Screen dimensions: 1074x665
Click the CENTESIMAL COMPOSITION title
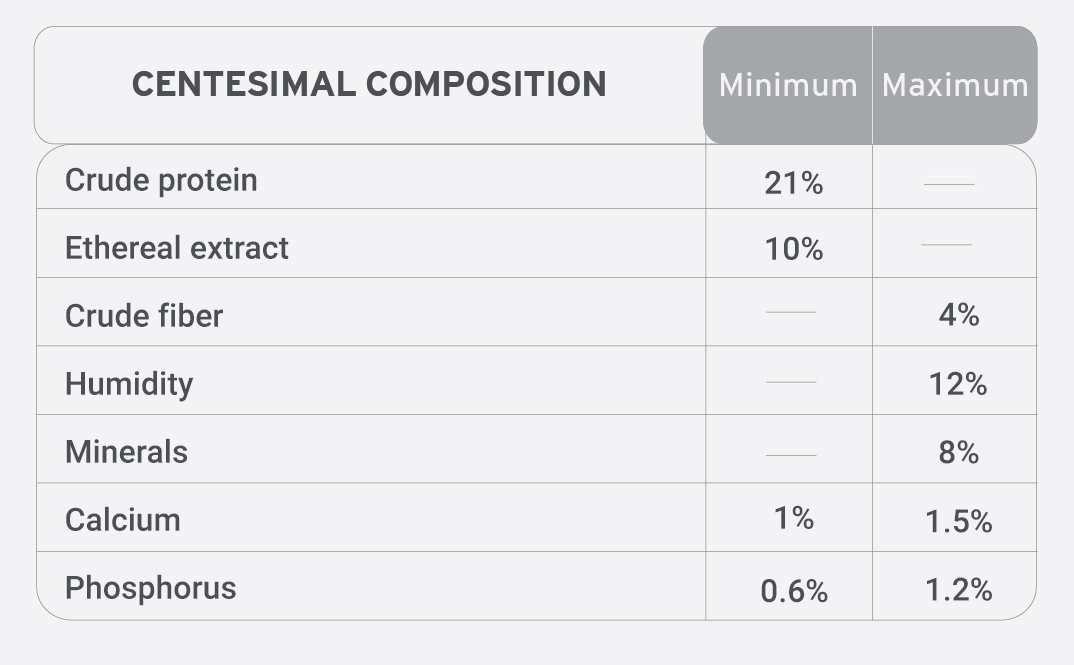369,84
